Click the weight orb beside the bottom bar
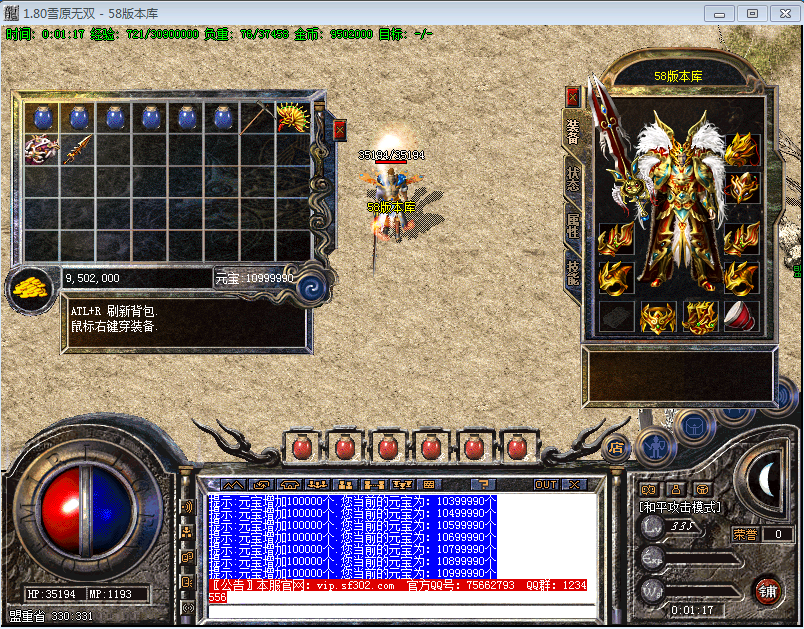 pos(653,591)
